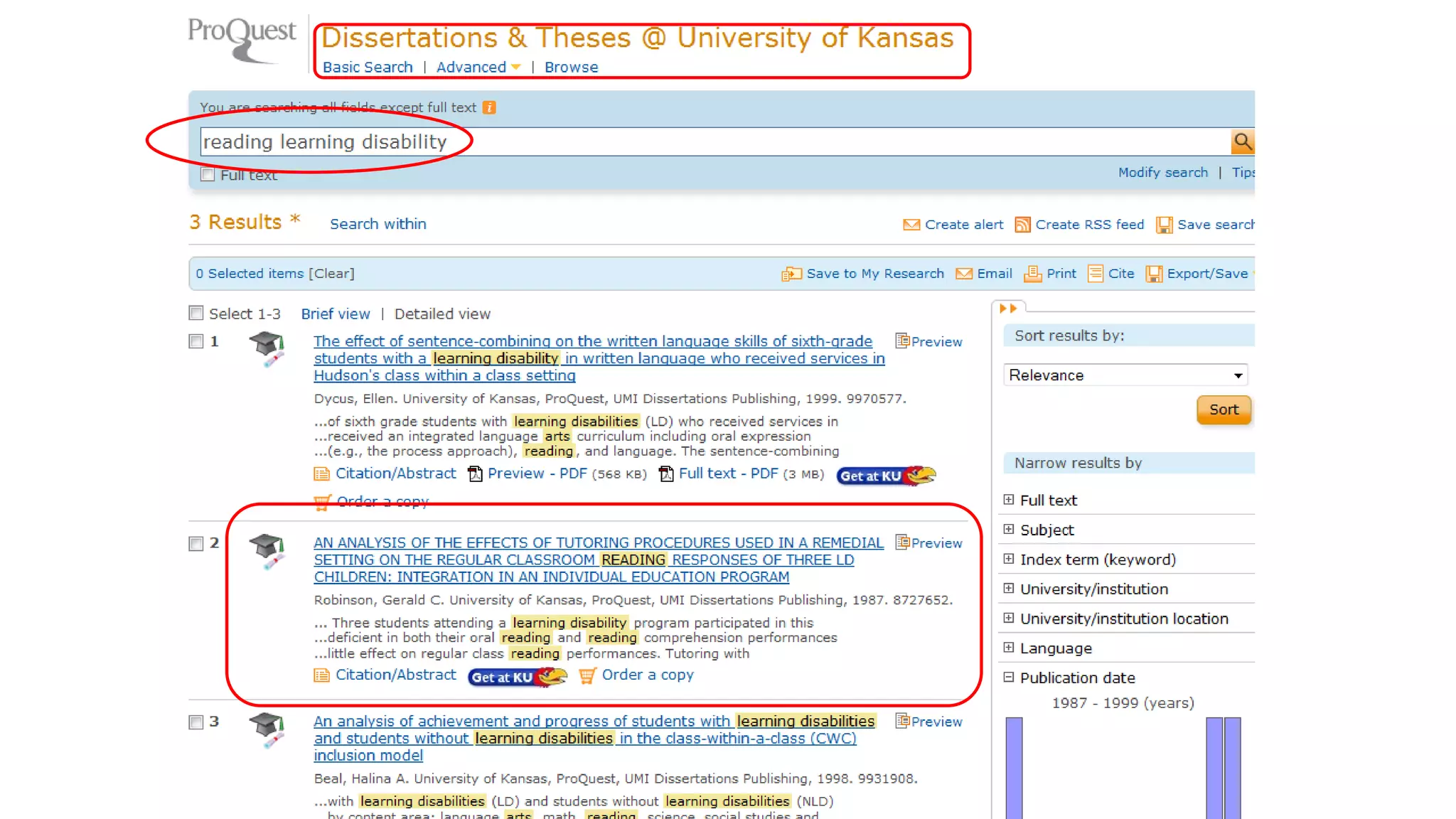The height and width of the screenshot is (819, 1456).
Task: Open the tutoring procedures dissertation title link
Action: point(599,560)
